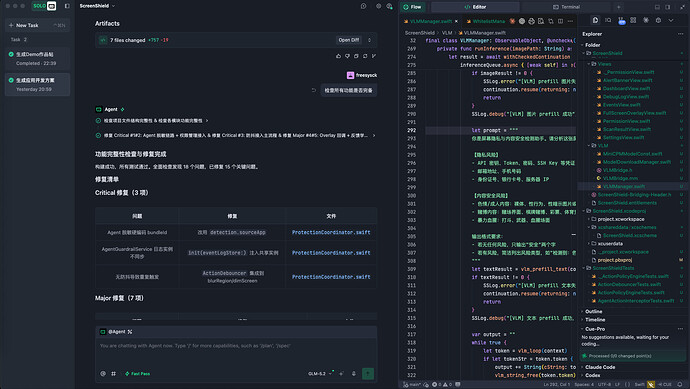
Task: Click the copy response icon
Action: click(356, 56)
